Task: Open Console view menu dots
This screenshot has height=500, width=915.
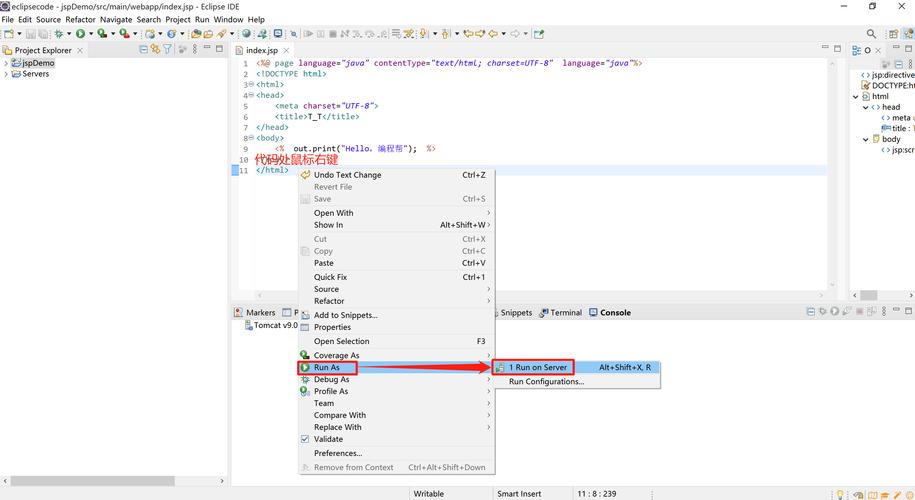Action: [x=883, y=311]
